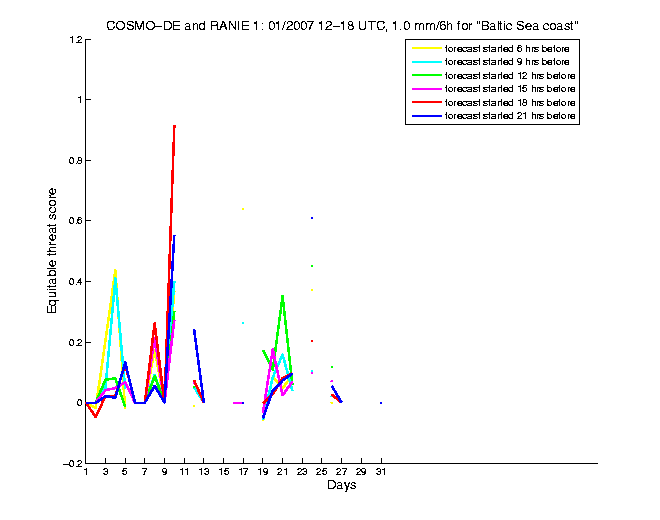Click y-axis tick label '1.2'

click(x=76, y=40)
